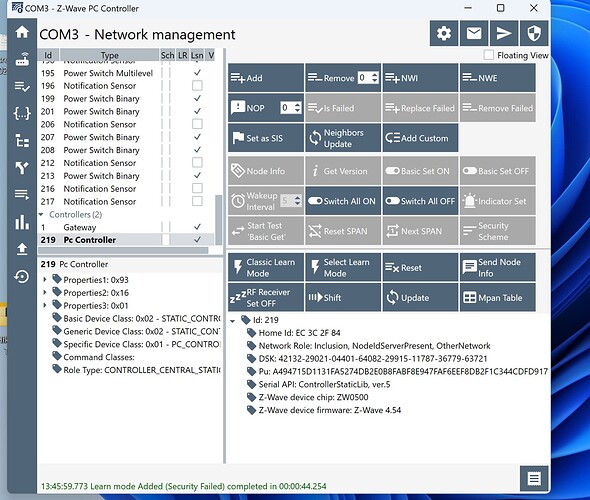Viewport: 590px width, 500px height.
Task: Open the Mpan Table
Action: coord(497,298)
